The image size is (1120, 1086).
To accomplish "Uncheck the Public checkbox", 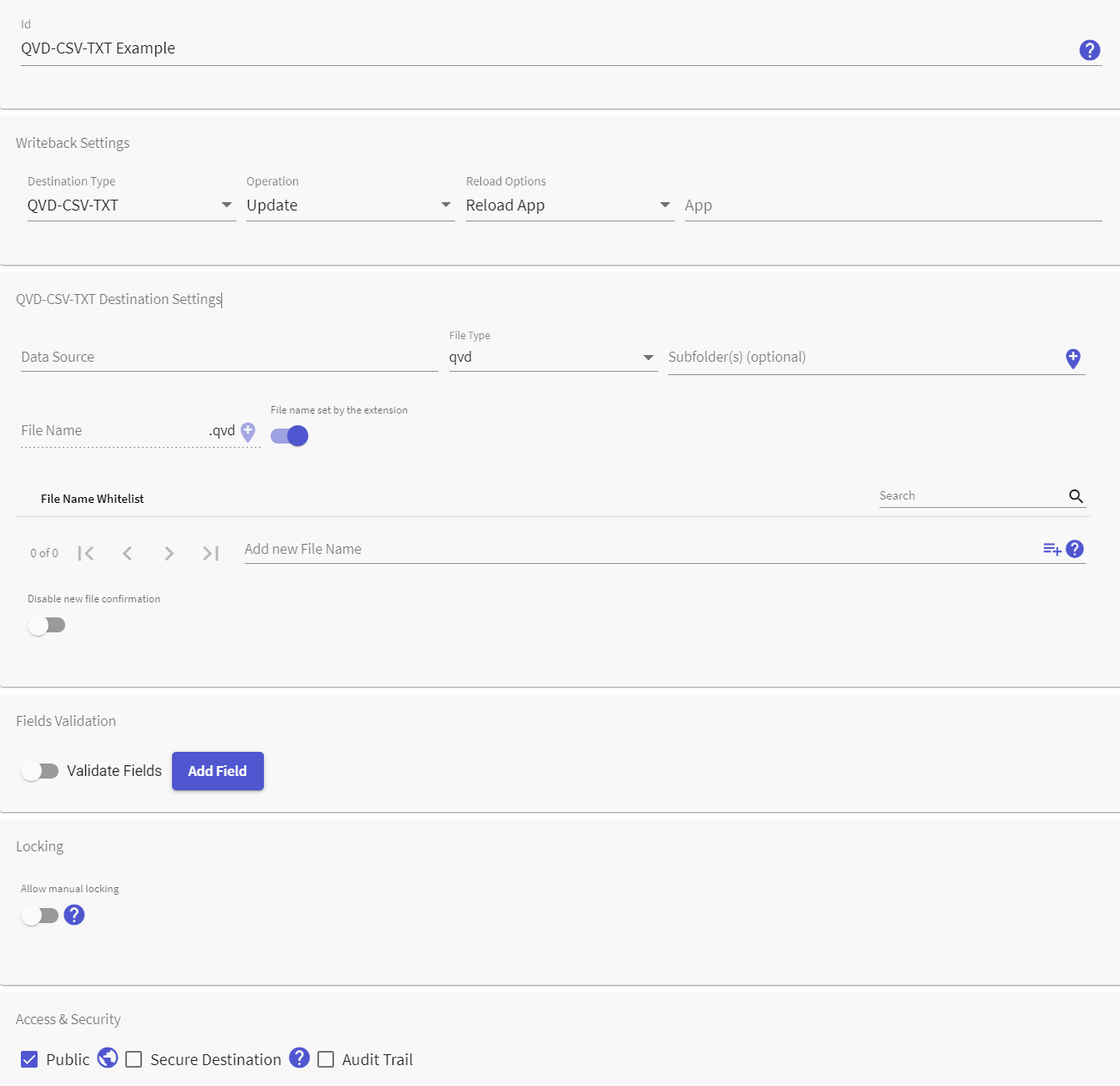I will [x=29, y=1059].
